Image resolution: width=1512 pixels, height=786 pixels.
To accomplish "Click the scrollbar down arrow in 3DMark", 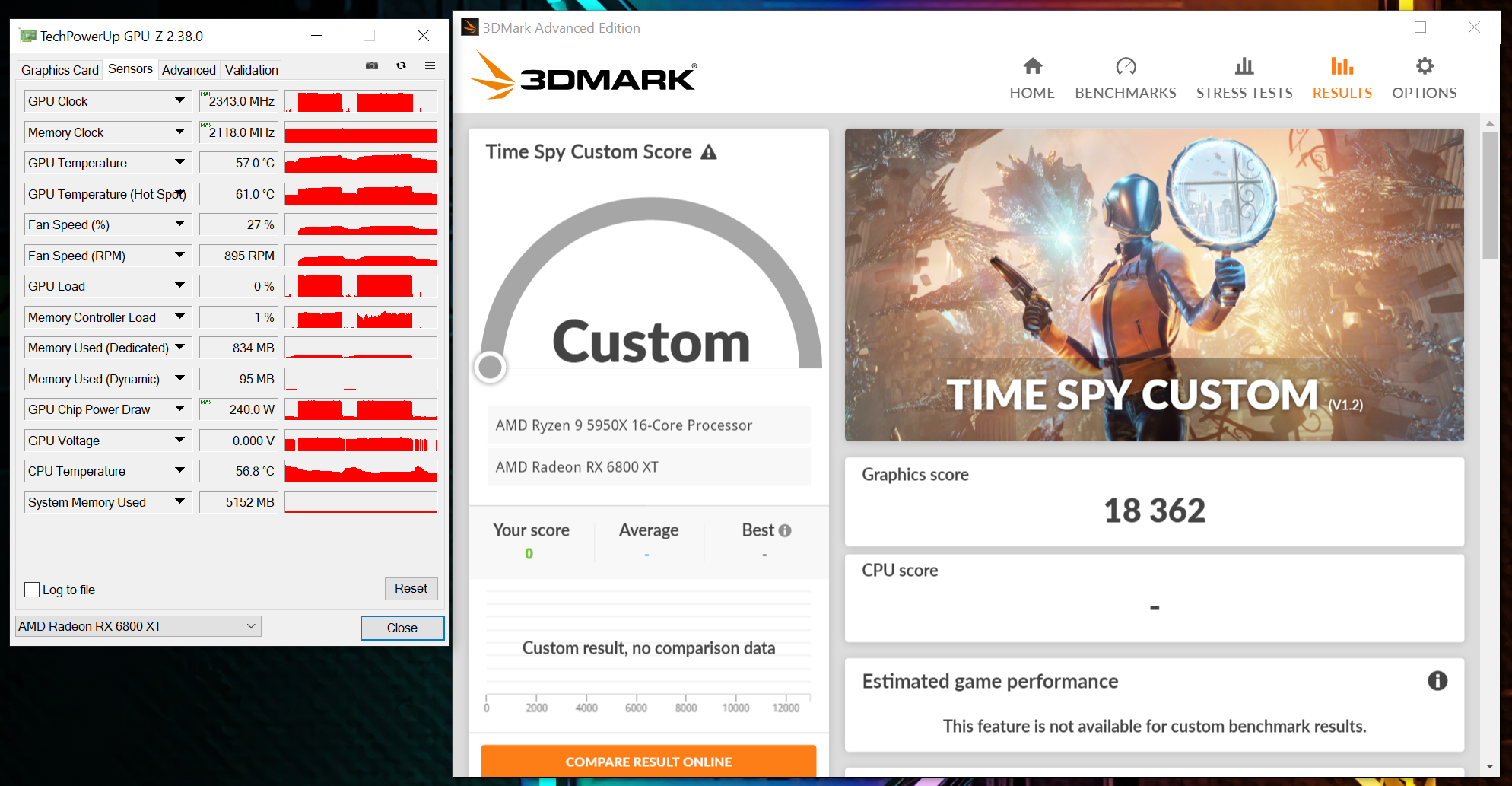I will point(1490,767).
